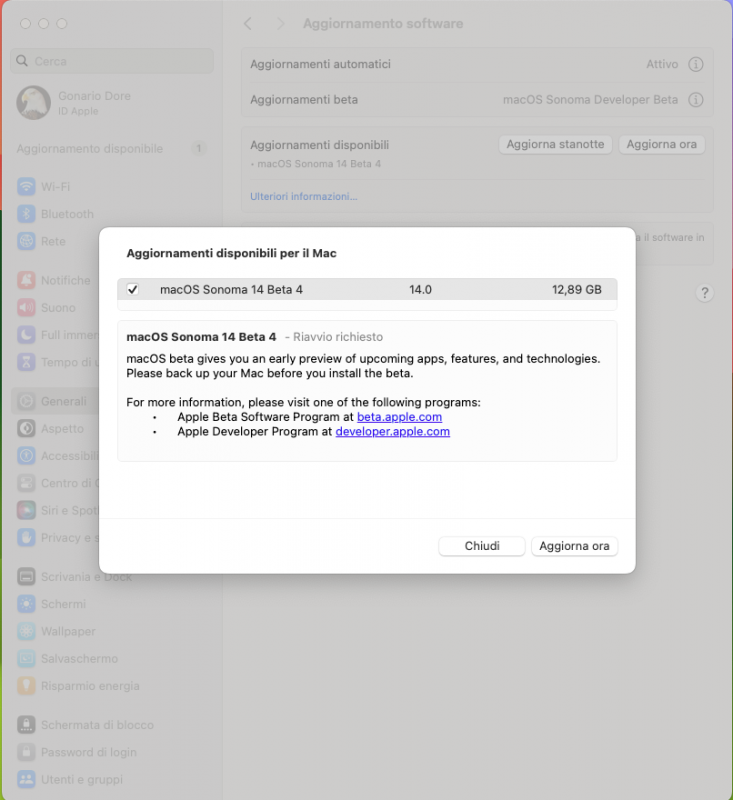
Task: Click the Bluetooth sidebar icon
Action: tap(26, 214)
